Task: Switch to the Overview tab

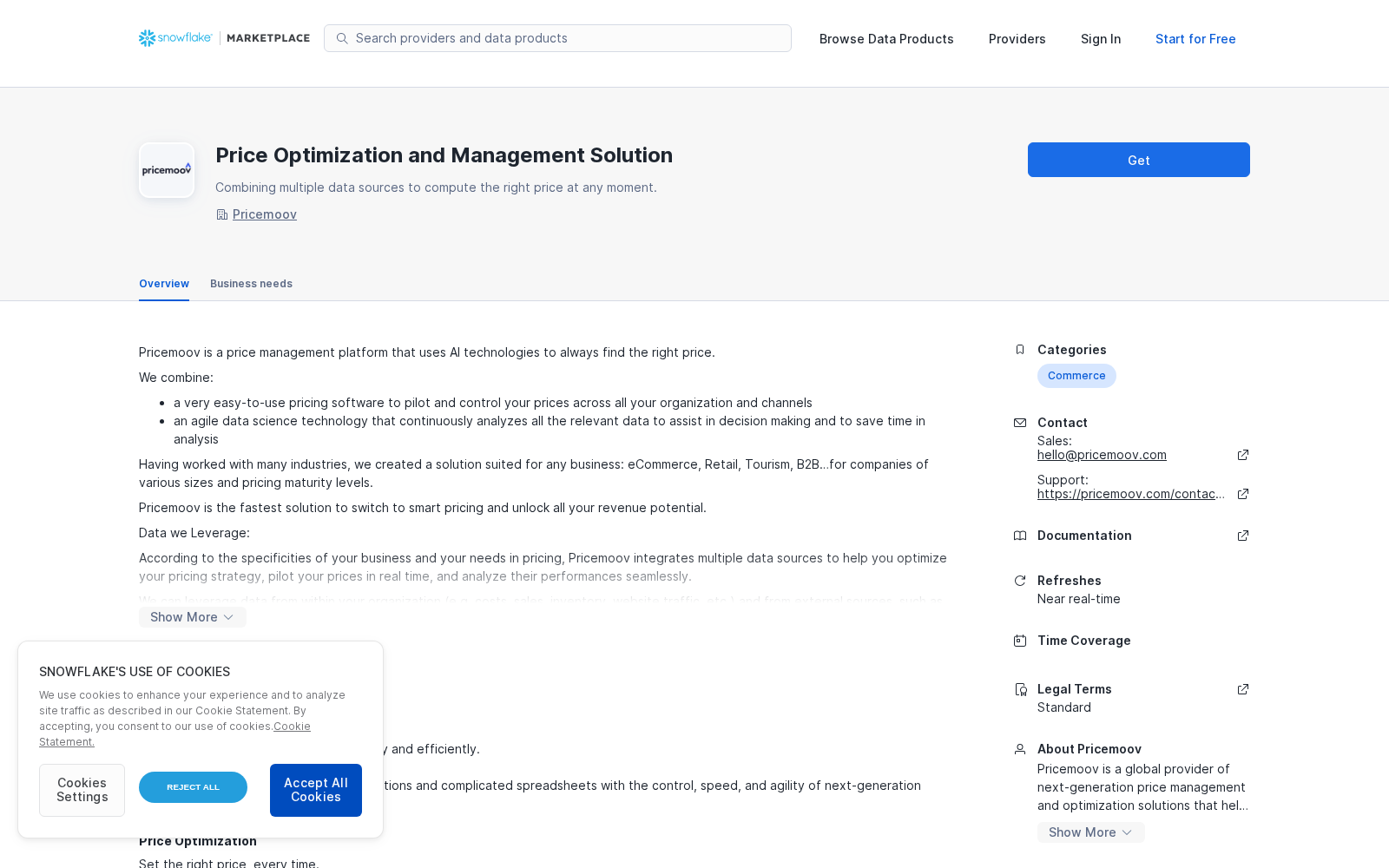Action: click(x=164, y=284)
